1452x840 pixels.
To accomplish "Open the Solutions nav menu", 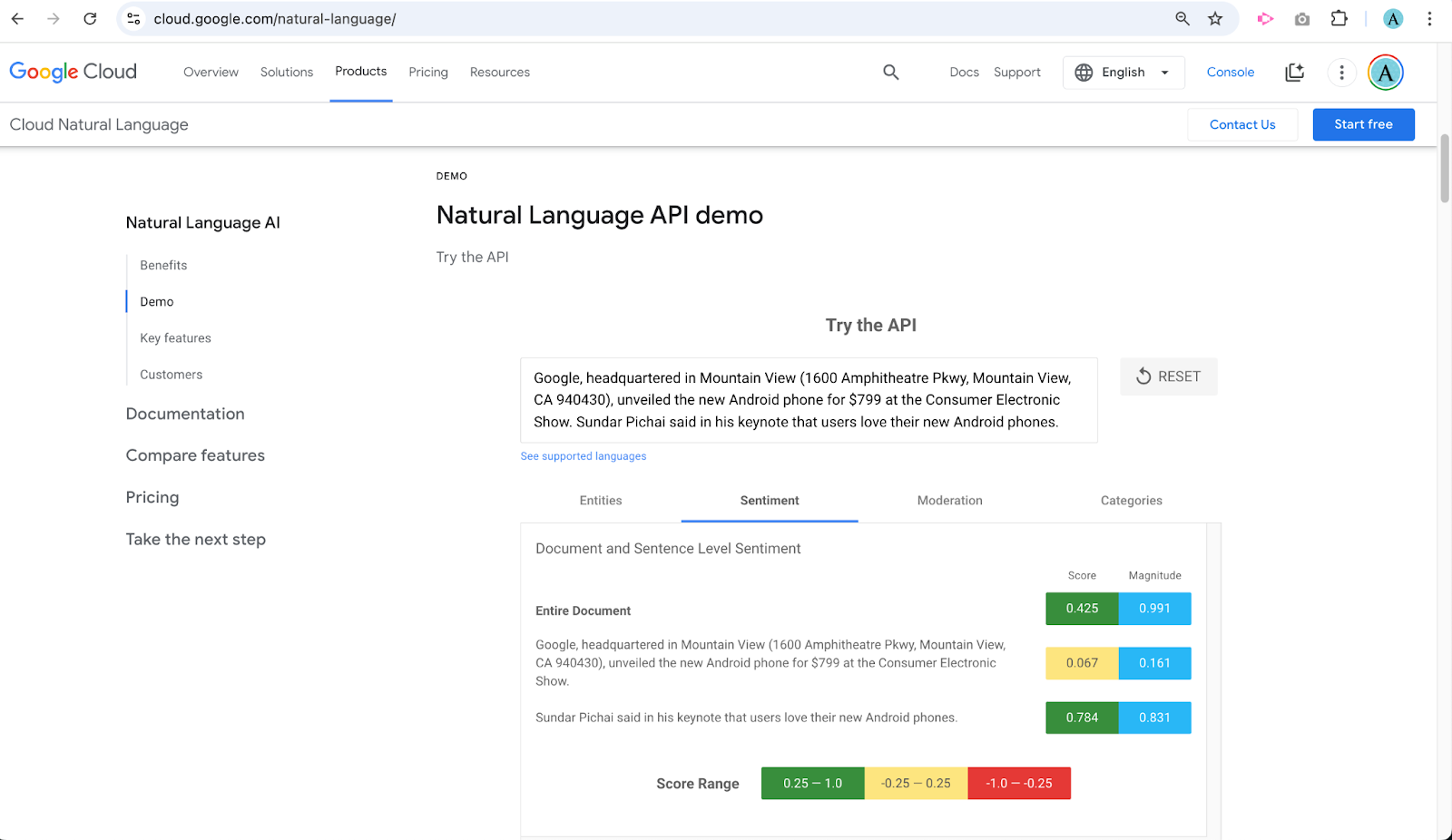I will click(x=287, y=73).
